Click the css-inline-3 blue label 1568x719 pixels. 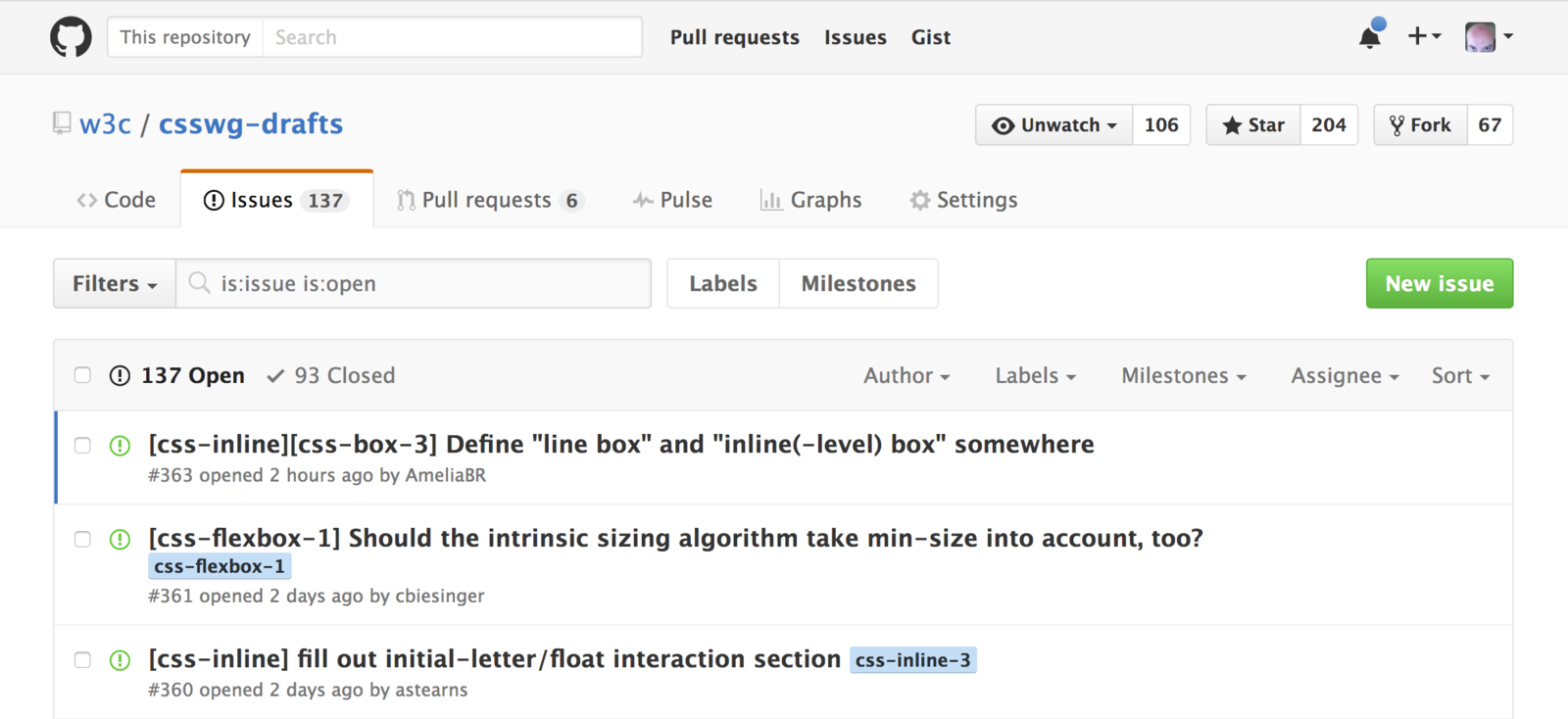(x=912, y=660)
